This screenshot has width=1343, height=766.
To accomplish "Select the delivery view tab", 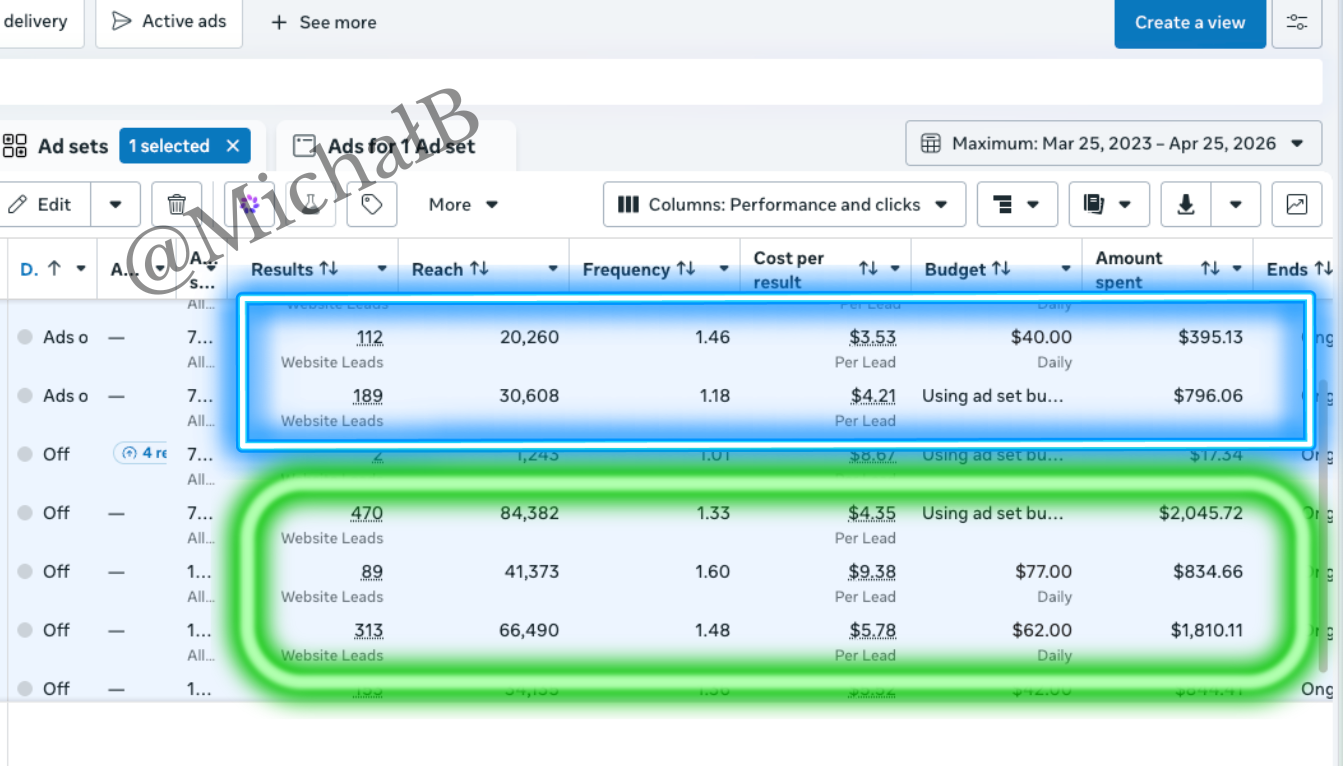I will (40, 22).
